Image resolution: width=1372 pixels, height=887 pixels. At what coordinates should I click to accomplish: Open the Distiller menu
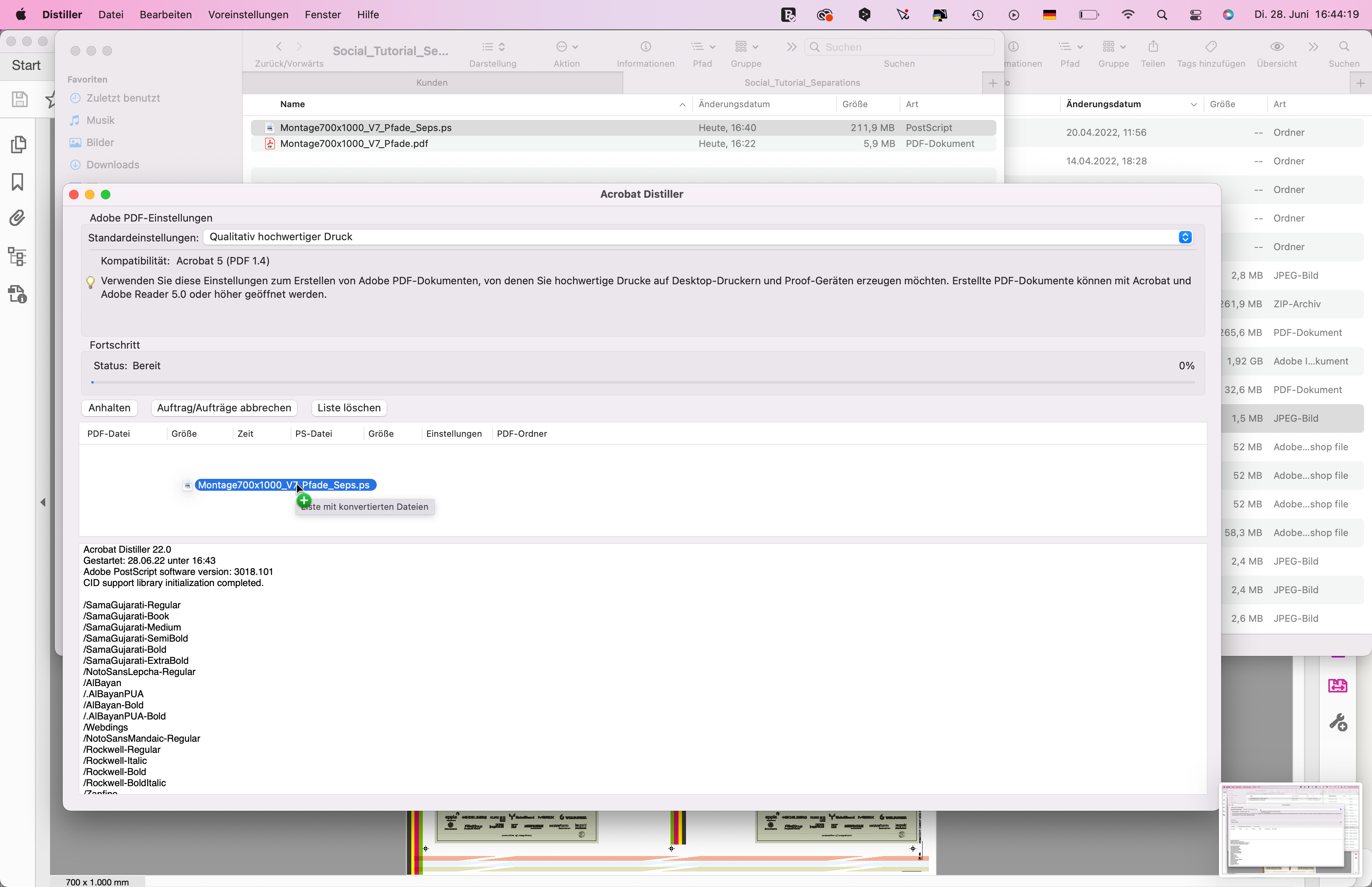(x=62, y=14)
